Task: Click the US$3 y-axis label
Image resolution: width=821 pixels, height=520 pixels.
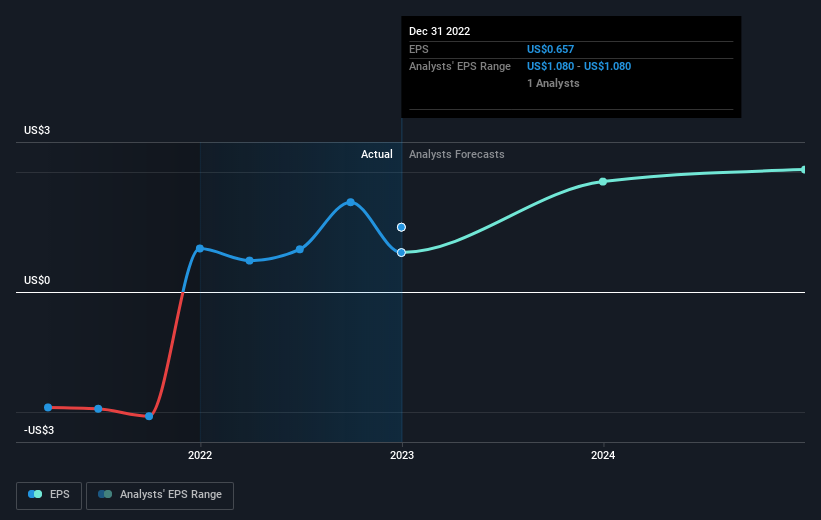Action: click(37, 130)
